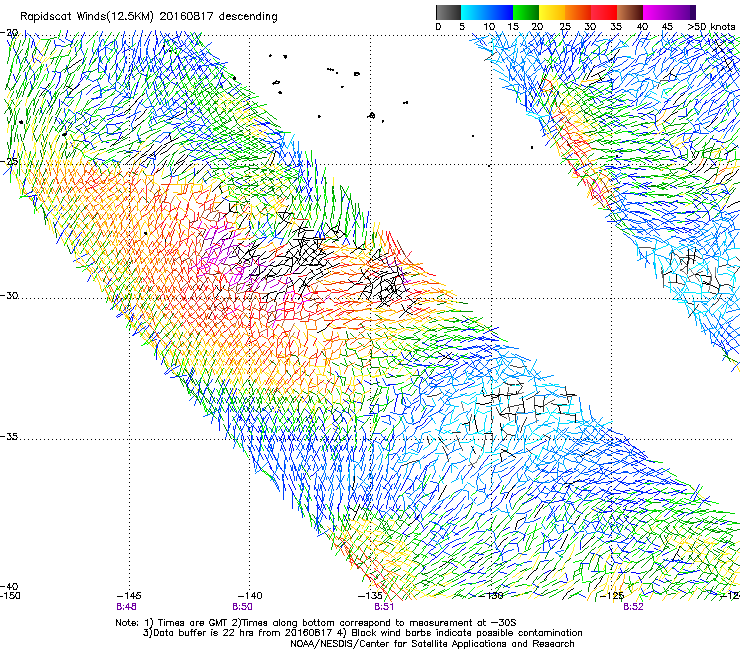
Task: Click the '-135' longitude axis label
Action: [x=370, y=596]
